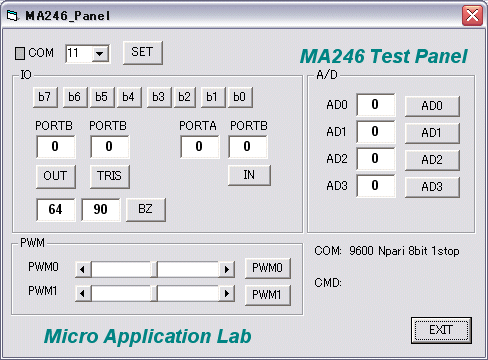Toggle bit b3 button
488x360 pixels.
(x=159, y=97)
